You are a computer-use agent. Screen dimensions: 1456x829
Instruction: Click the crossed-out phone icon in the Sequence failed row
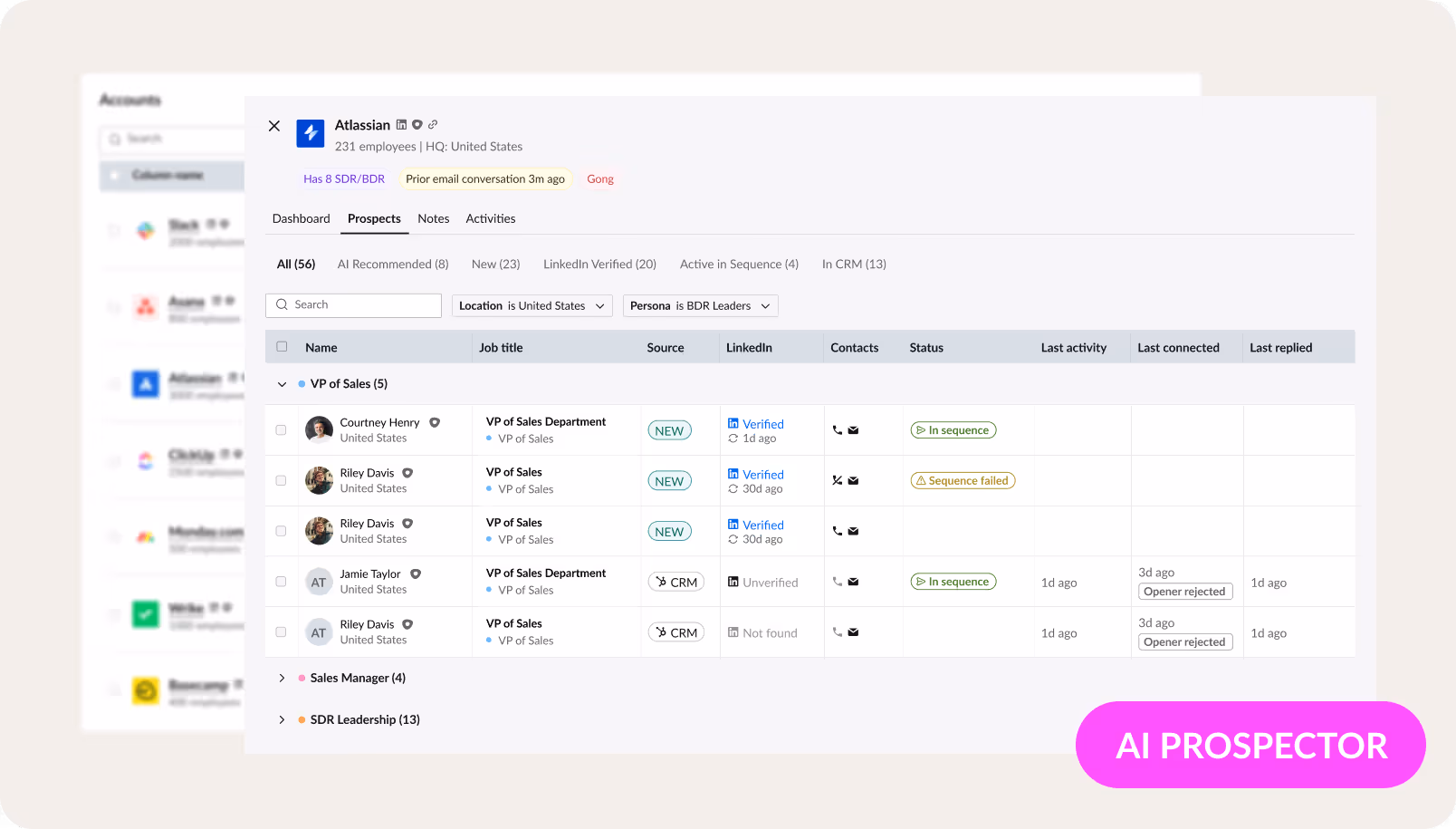click(838, 481)
